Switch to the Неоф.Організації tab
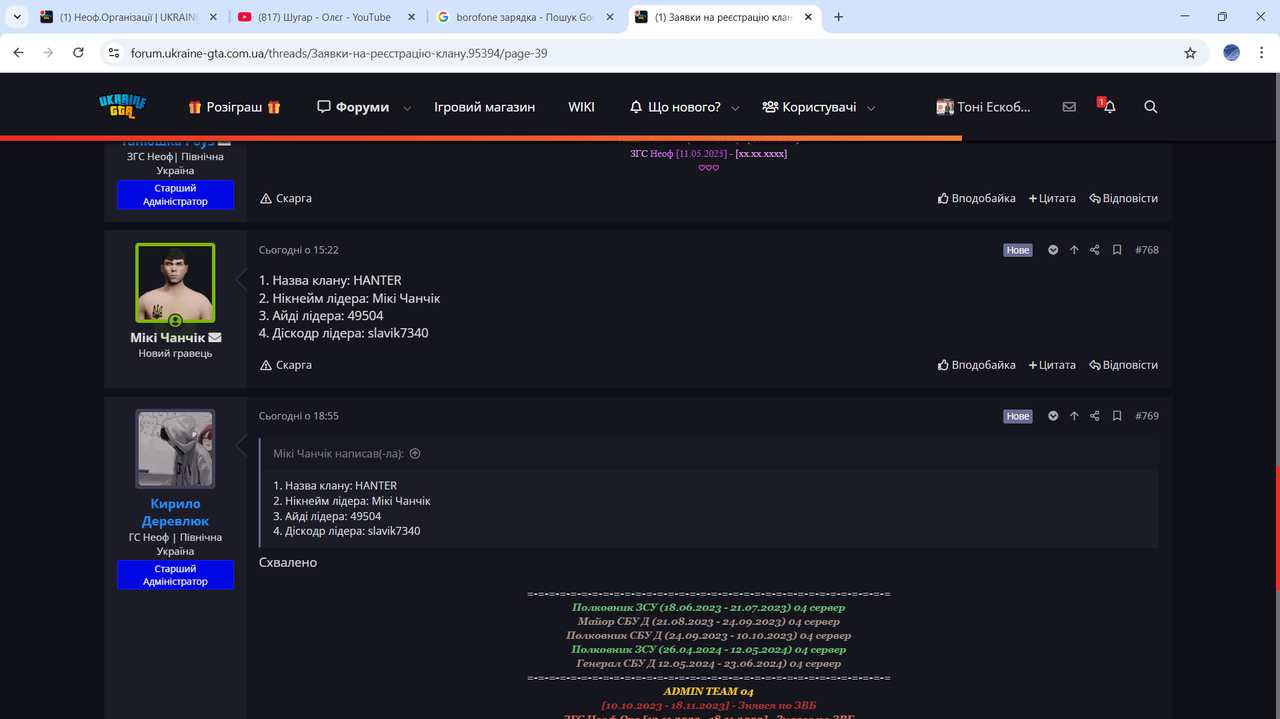The image size is (1280, 719). pyautogui.click(x=128, y=17)
